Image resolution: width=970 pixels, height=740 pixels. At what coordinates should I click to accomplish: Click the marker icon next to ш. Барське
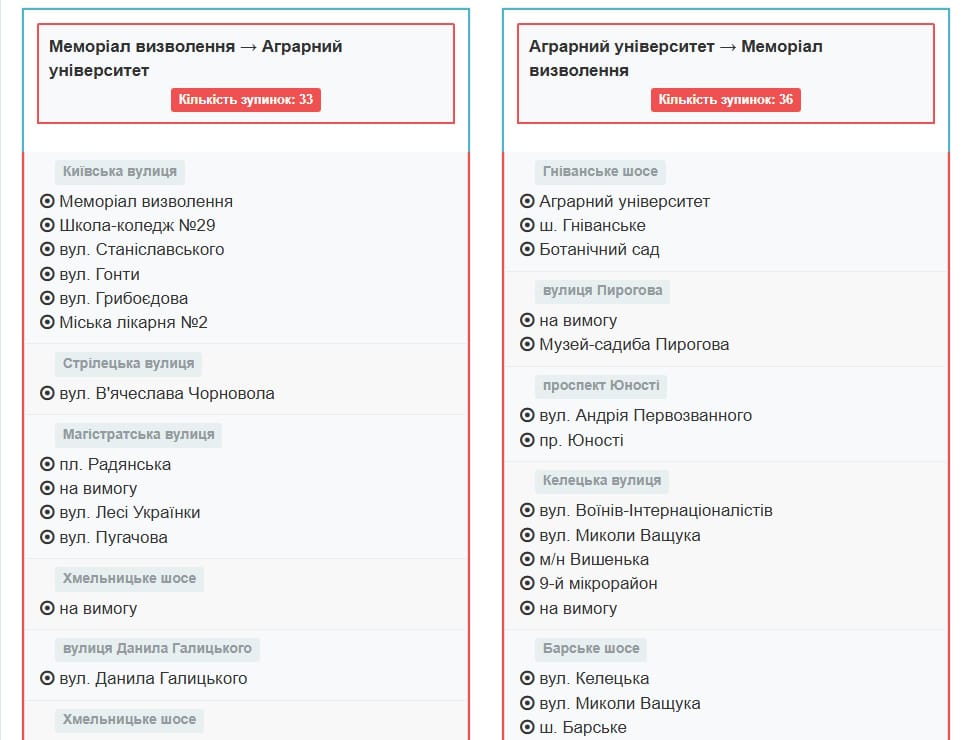(527, 727)
